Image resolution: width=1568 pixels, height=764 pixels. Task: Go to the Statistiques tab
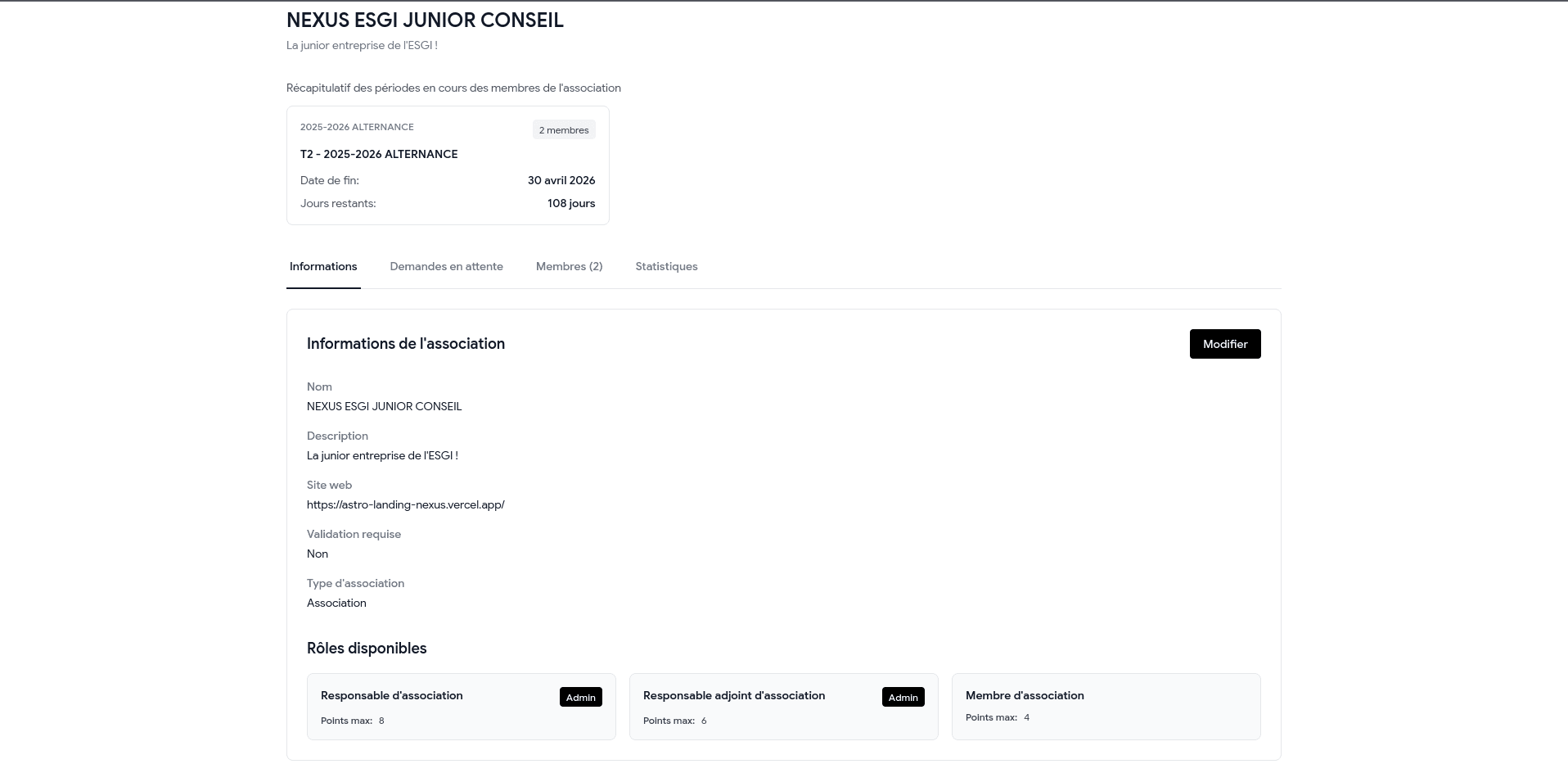[666, 267]
